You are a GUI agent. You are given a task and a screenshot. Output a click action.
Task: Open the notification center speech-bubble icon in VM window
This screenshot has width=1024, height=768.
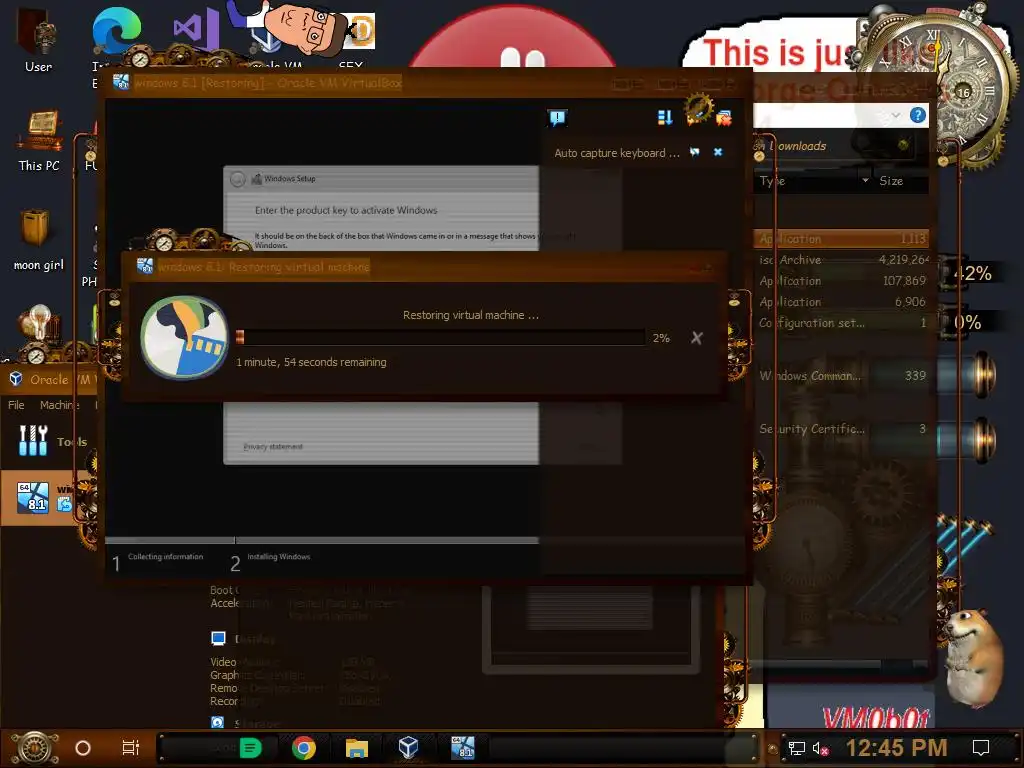pyautogui.click(x=557, y=118)
